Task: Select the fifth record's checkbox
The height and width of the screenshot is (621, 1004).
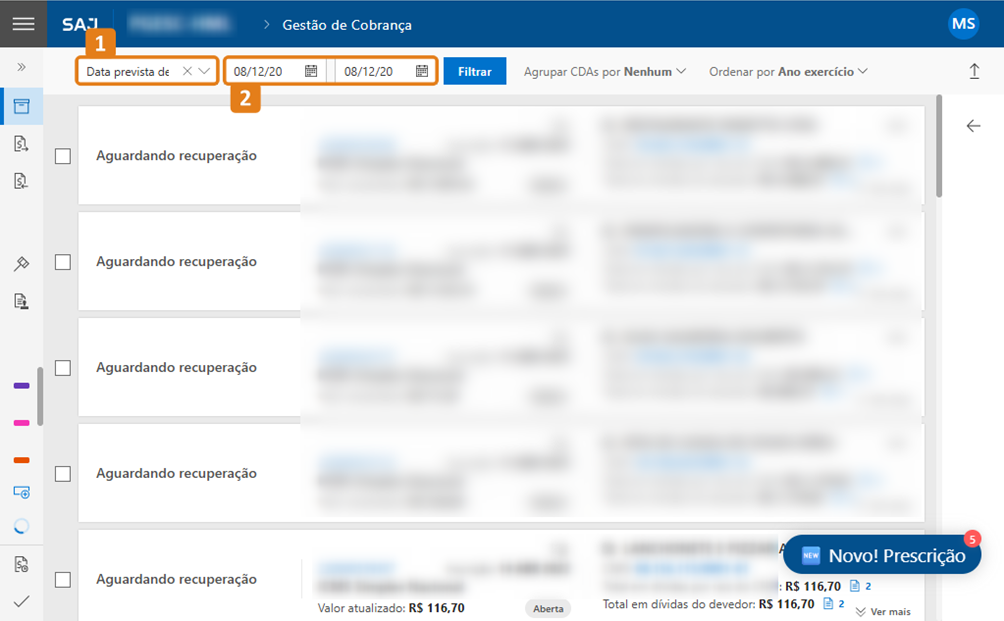Action: [63, 580]
